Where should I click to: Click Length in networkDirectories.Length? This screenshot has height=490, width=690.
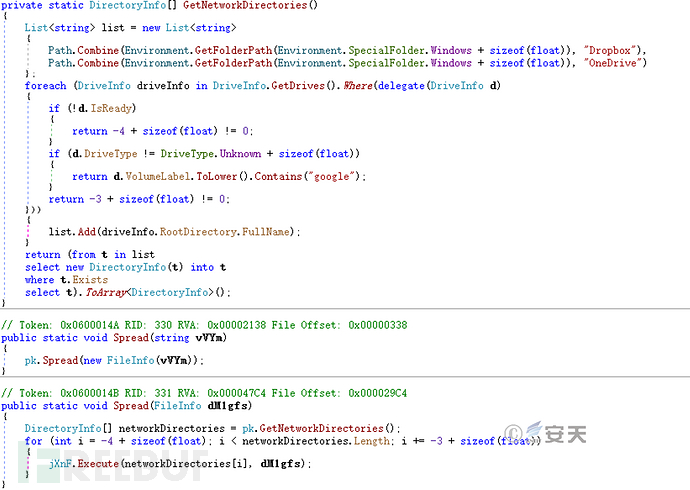coord(371,441)
